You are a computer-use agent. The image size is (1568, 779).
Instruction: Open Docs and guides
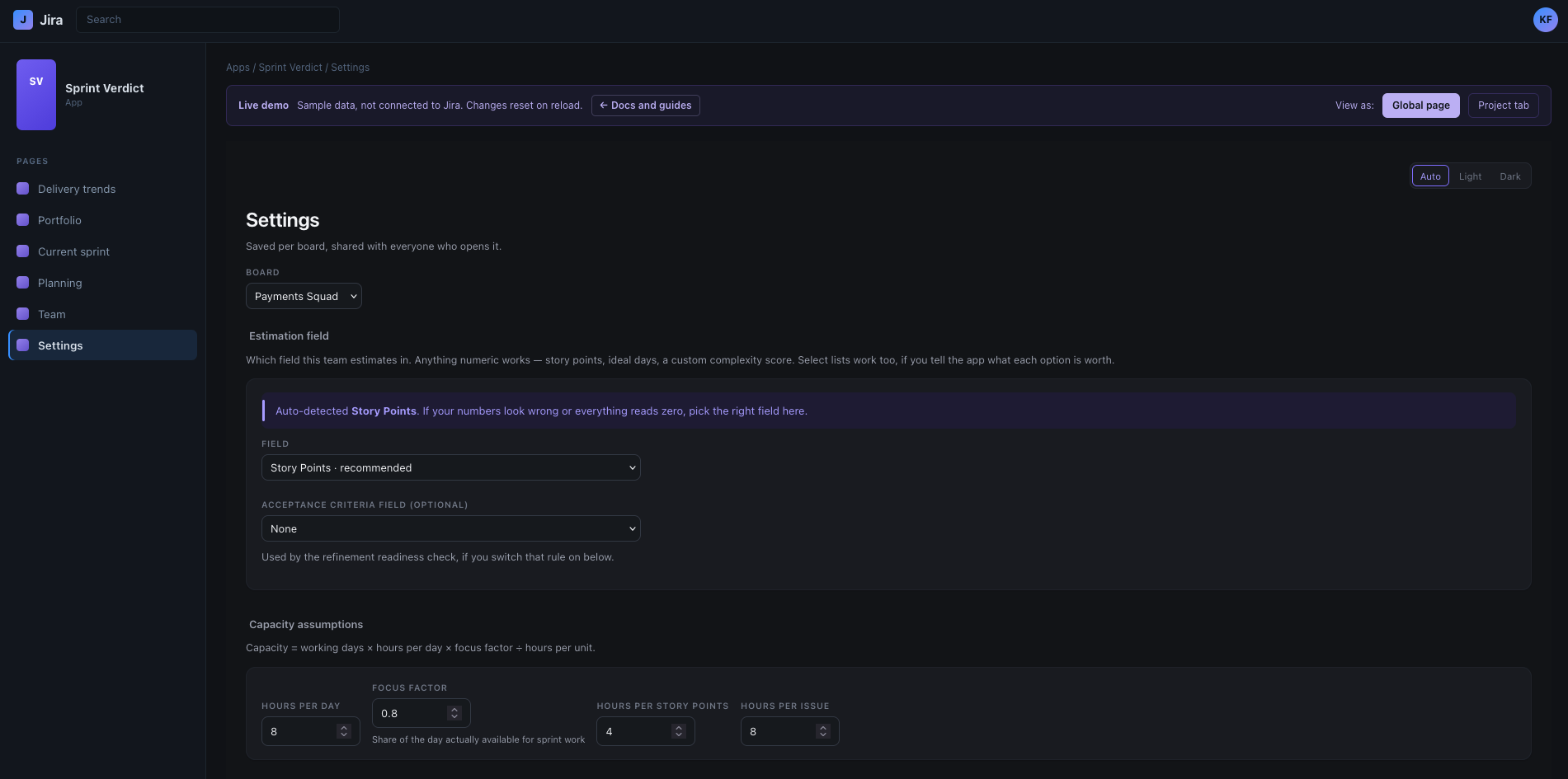pos(646,106)
